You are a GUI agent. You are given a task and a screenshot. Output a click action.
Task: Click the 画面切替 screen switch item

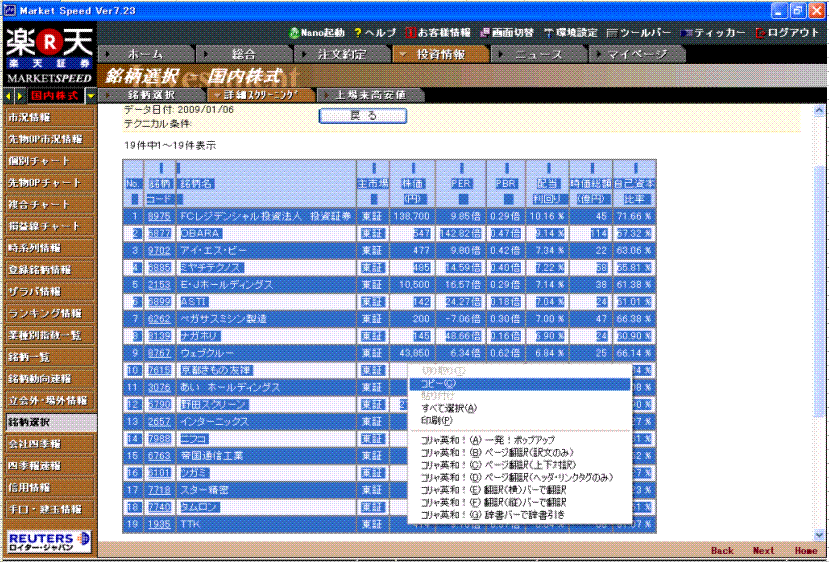pyautogui.click(x=507, y=33)
